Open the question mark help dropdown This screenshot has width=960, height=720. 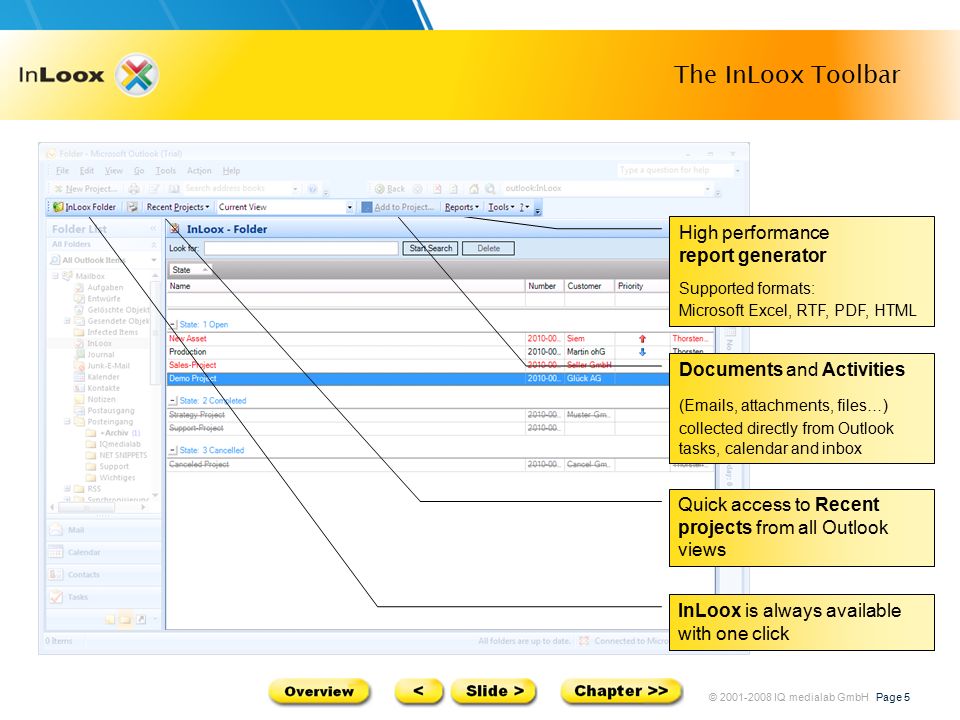click(x=525, y=207)
